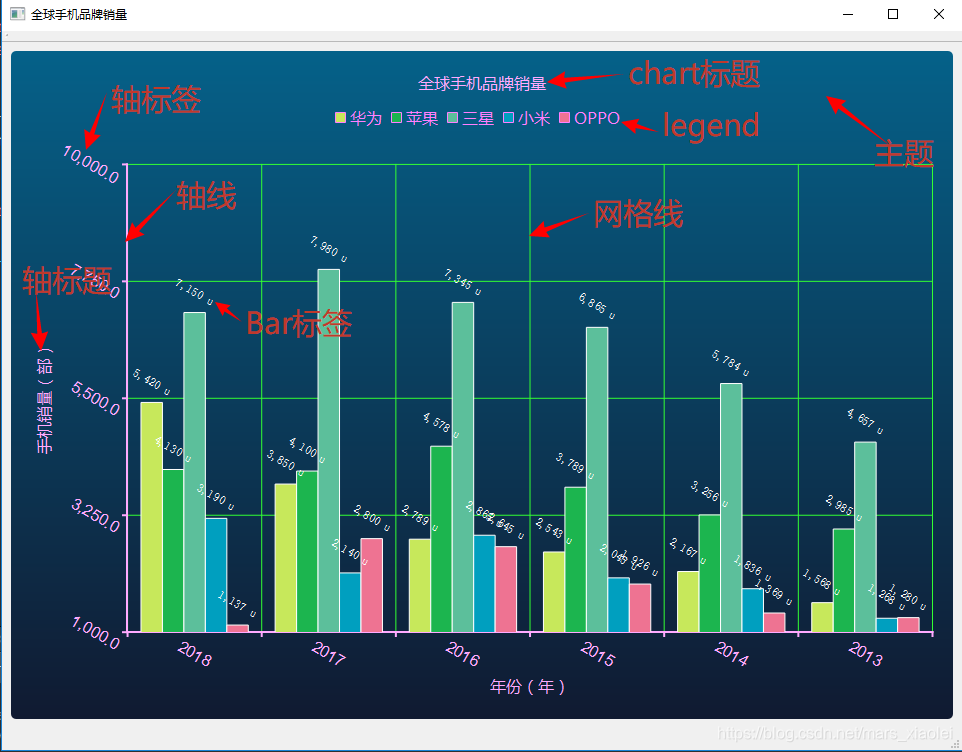
Task: Click the x-axis label 2014
Action: point(731,654)
